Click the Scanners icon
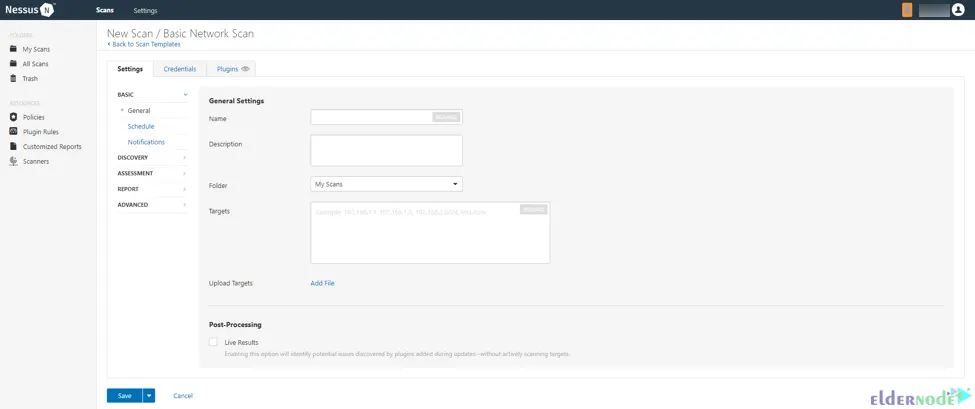Image resolution: width=975 pixels, height=409 pixels. pyautogui.click(x=13, y=161)
